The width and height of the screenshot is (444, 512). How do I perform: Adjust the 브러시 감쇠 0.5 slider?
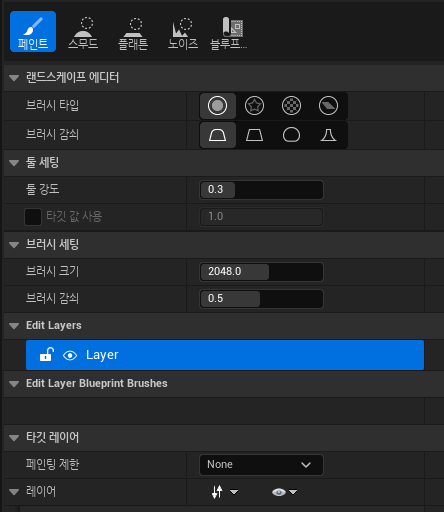point(261,299)
